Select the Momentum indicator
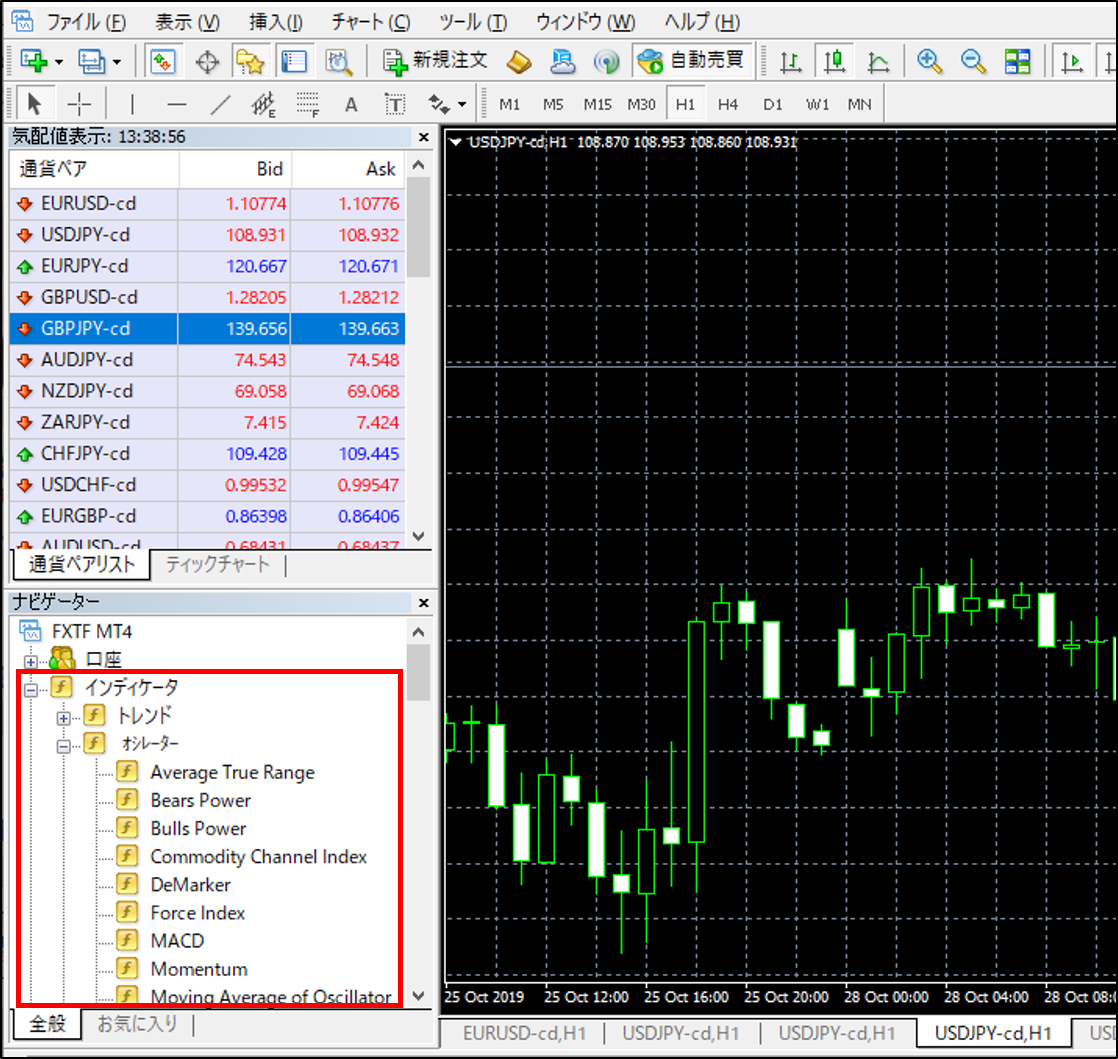The height and width of the screenshot is (1059, 1118). (200, 969)
